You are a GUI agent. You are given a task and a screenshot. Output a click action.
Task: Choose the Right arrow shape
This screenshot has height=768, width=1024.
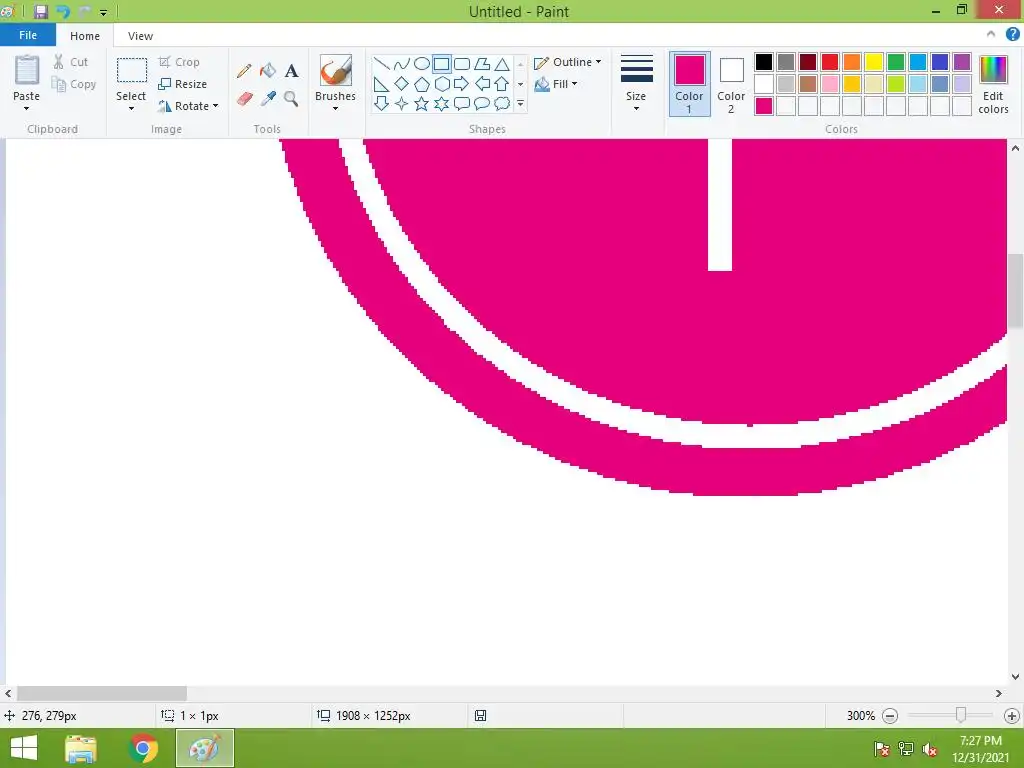[x=461, y=84]
